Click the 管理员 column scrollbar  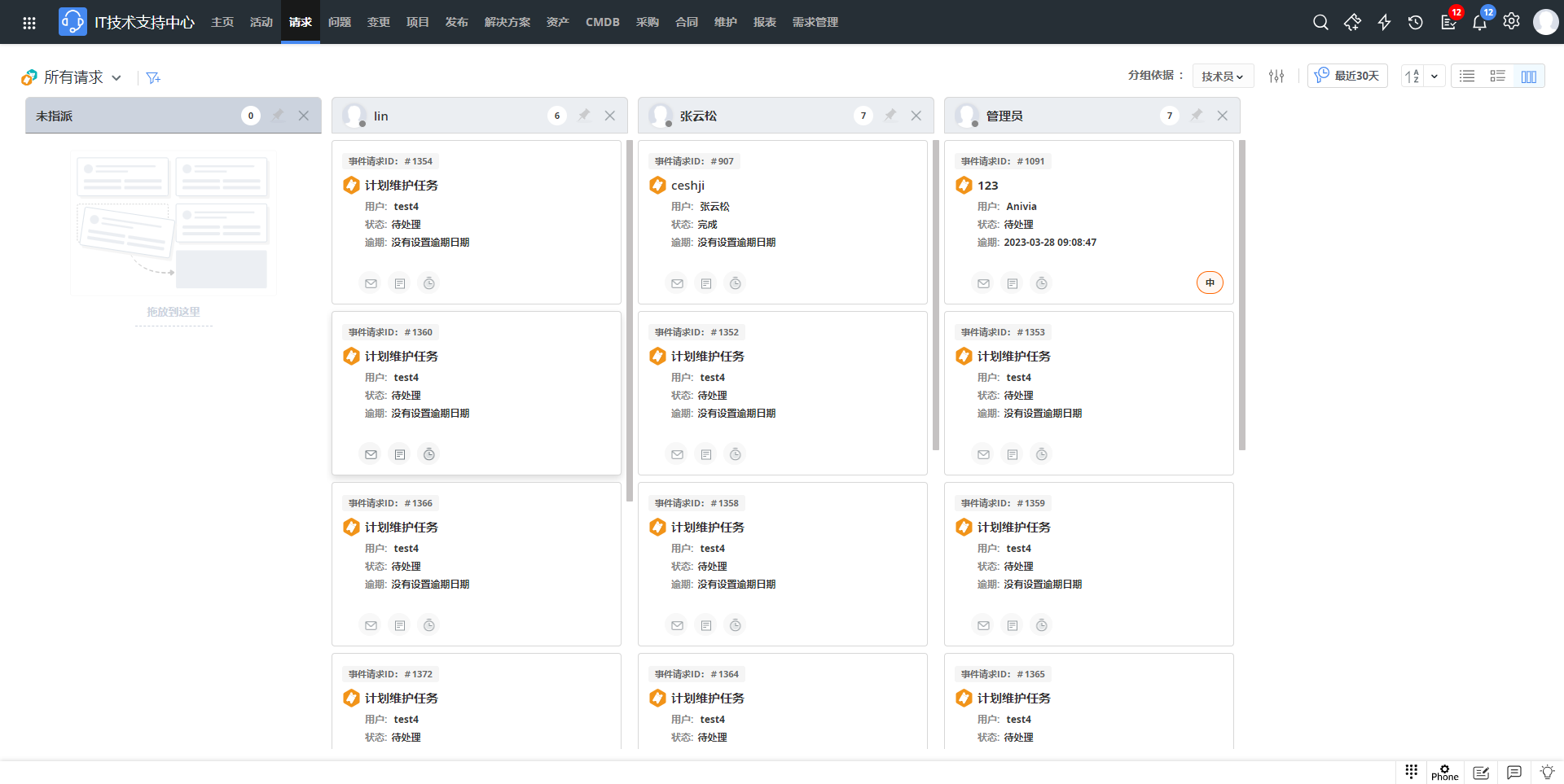pos(1242,295)
